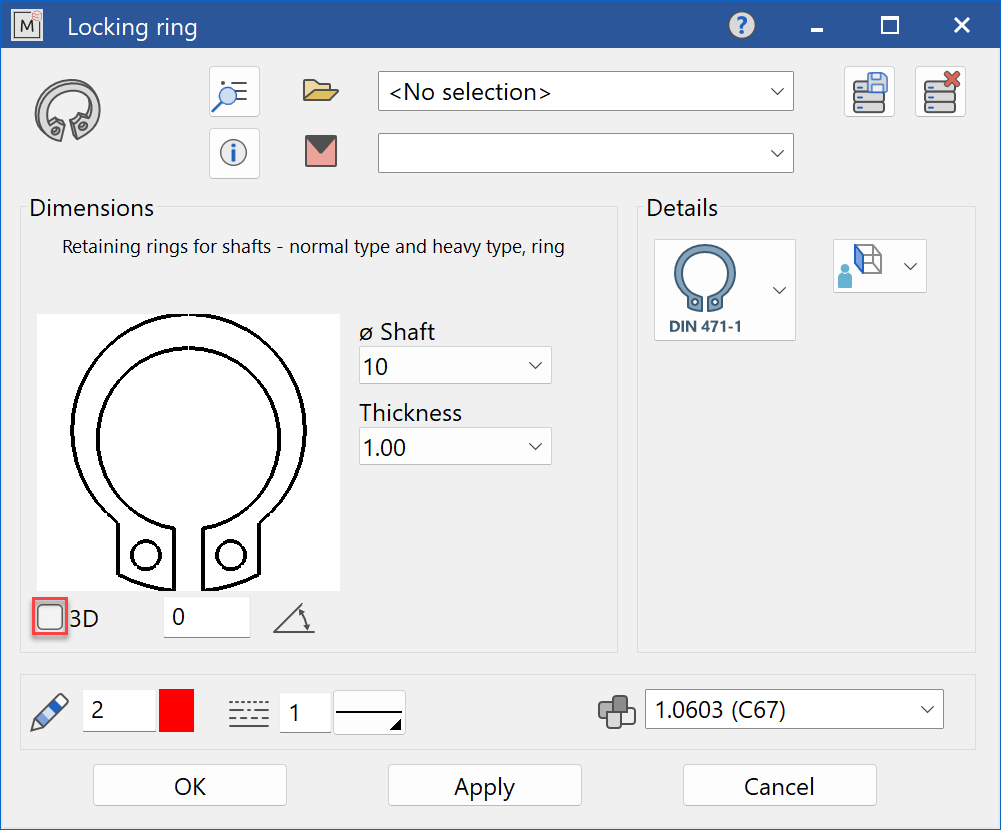Click the pen number field showing 2

[x=119, y=711]
